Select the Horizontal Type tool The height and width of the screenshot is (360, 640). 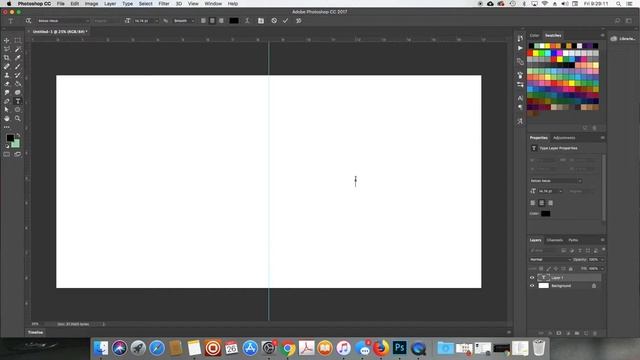[x=18, y=101]
